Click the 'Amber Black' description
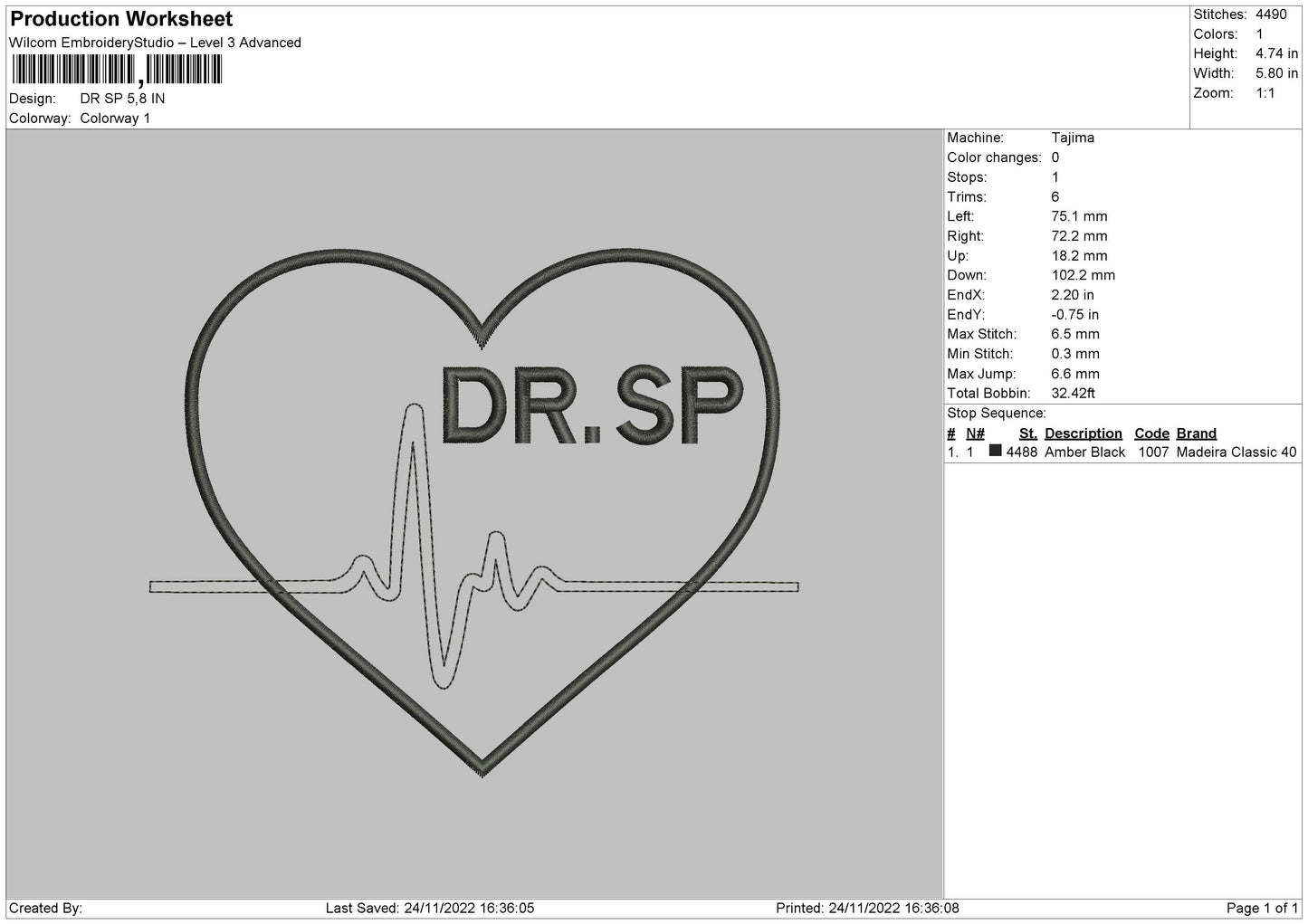The height and width of the screenshot is (924, 1308). pos(1085,452)
